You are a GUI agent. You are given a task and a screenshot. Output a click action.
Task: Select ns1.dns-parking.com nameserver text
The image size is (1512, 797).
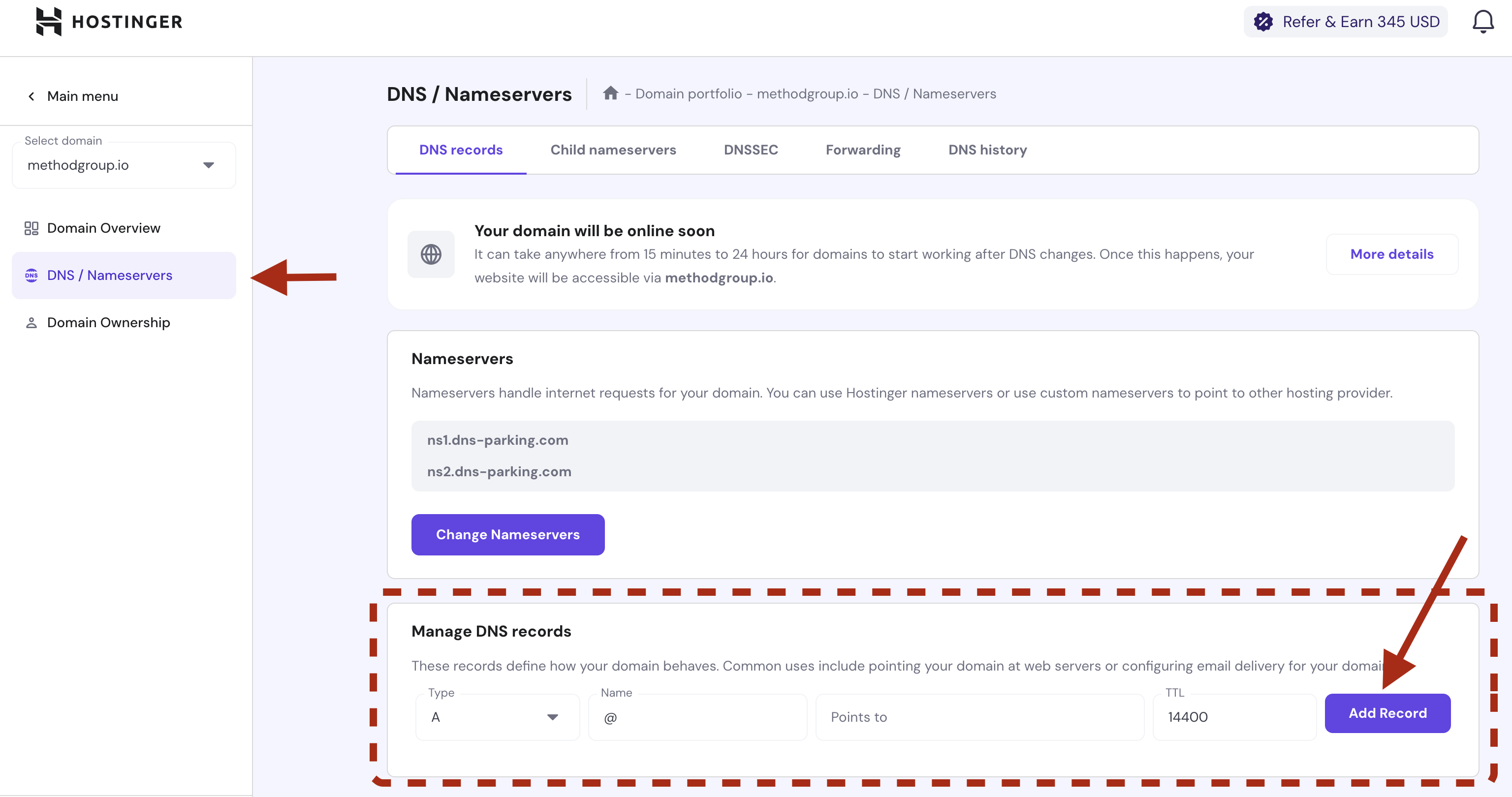point(497,440)
